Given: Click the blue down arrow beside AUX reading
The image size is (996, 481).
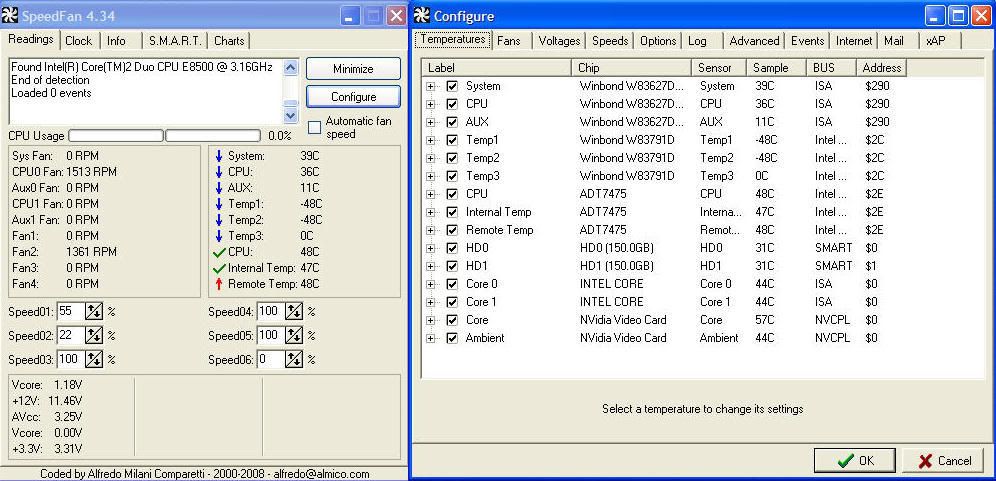Looking at the screenshot, I should click(x=219, y=188).
